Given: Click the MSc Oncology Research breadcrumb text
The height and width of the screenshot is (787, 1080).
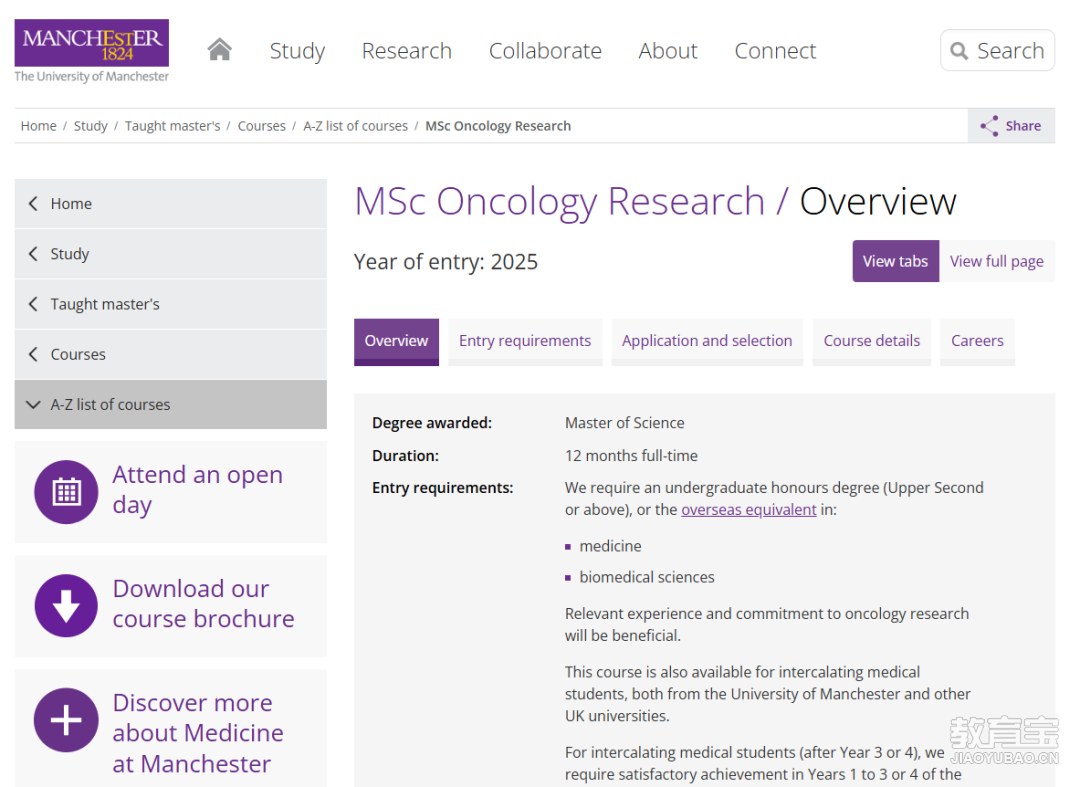Looking at the screenshot, I should 498,126.
